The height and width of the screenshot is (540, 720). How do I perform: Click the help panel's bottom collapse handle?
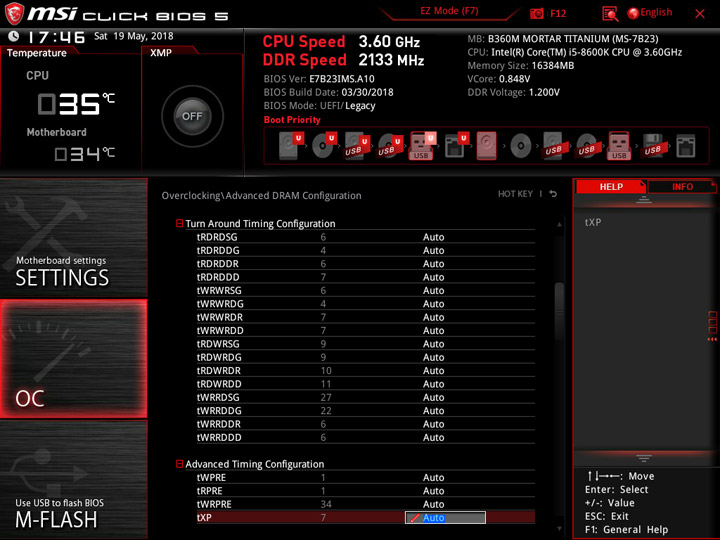point(644,458)
